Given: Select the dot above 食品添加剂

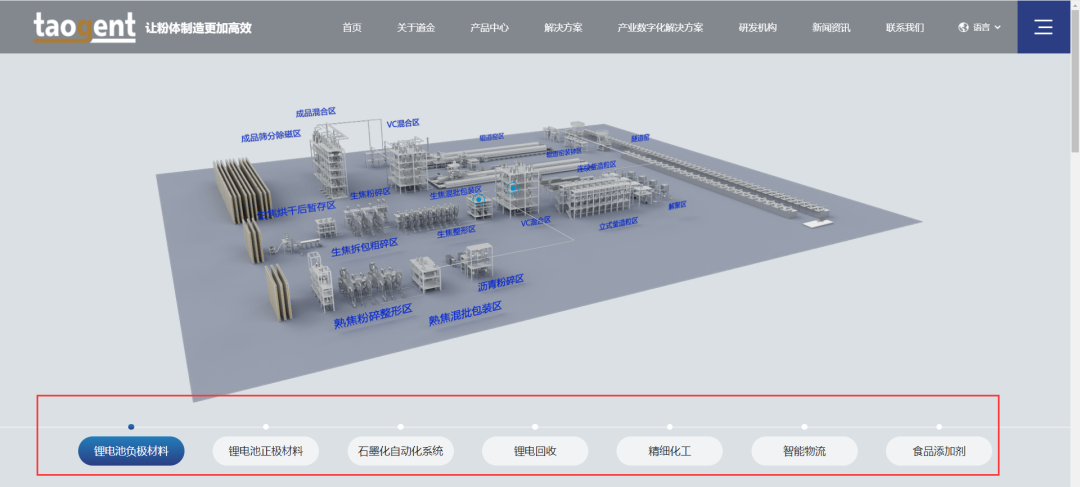Looking at the screenshot, I should 939,427.
